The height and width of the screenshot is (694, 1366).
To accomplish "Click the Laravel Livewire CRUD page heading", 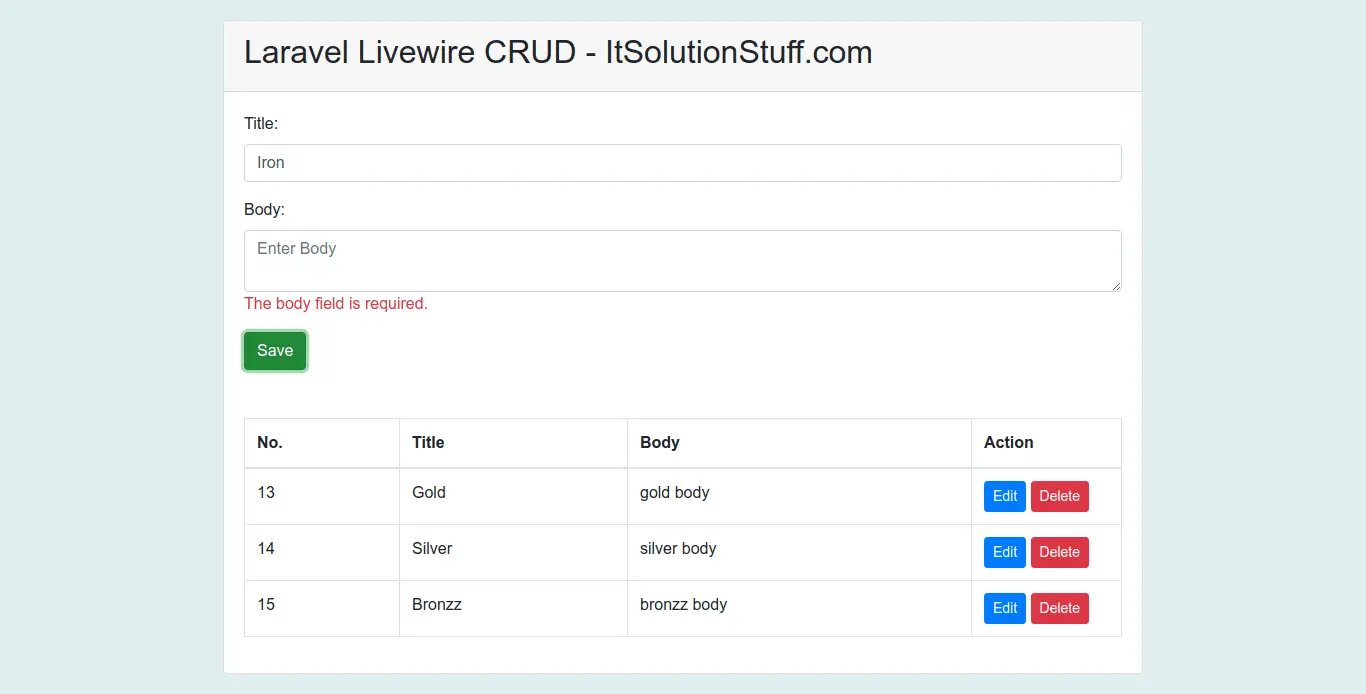I will coord(558,53).
